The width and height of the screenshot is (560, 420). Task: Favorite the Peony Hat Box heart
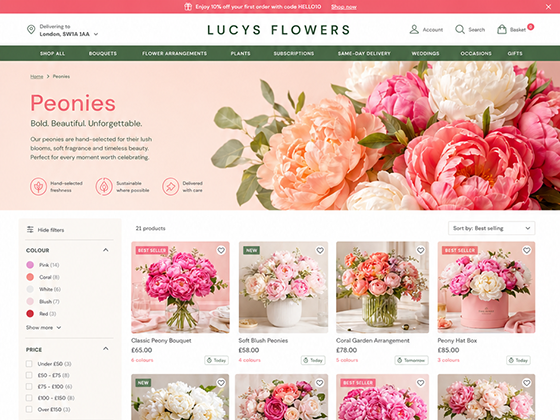tap(527, 250)
